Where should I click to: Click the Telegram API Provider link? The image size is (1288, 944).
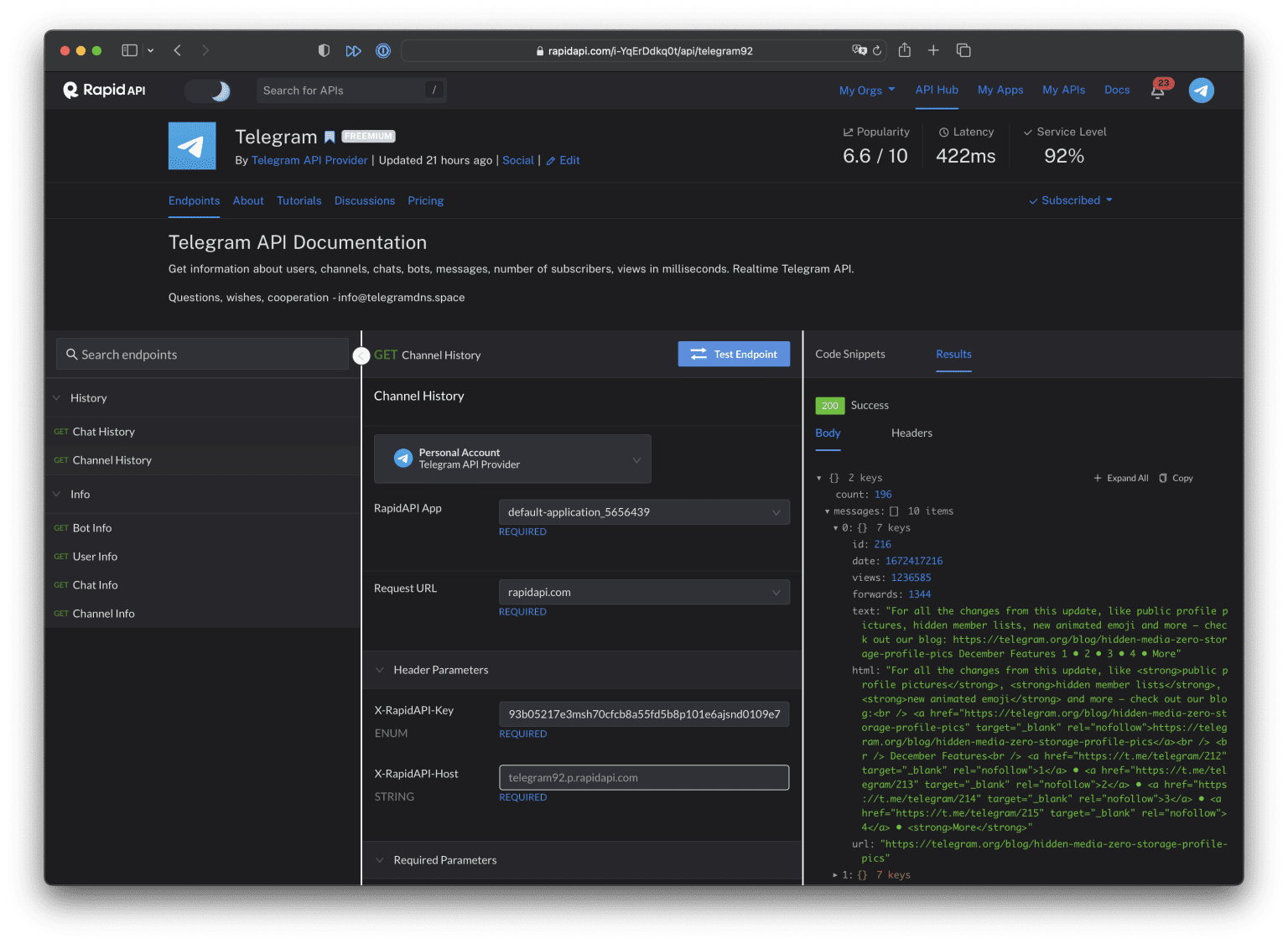click(x=309, y=160)
